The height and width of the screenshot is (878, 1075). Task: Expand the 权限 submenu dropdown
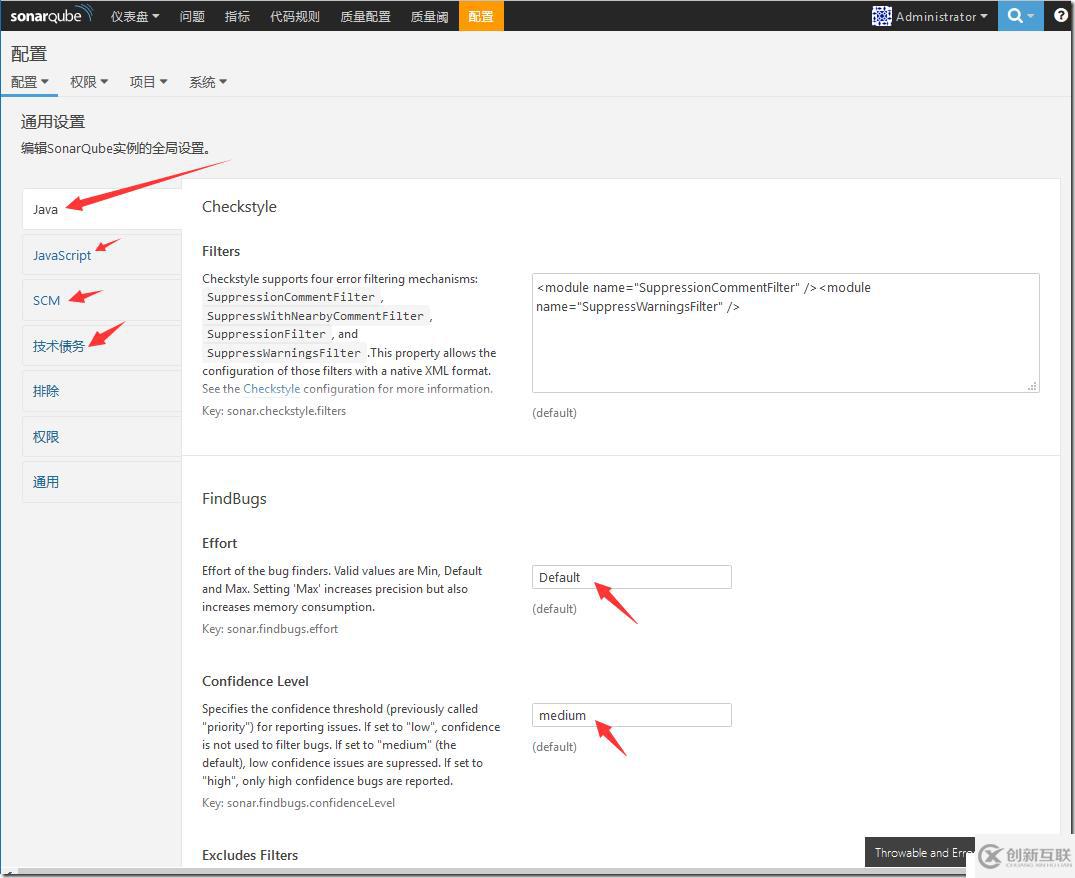[x=89, y=82]
